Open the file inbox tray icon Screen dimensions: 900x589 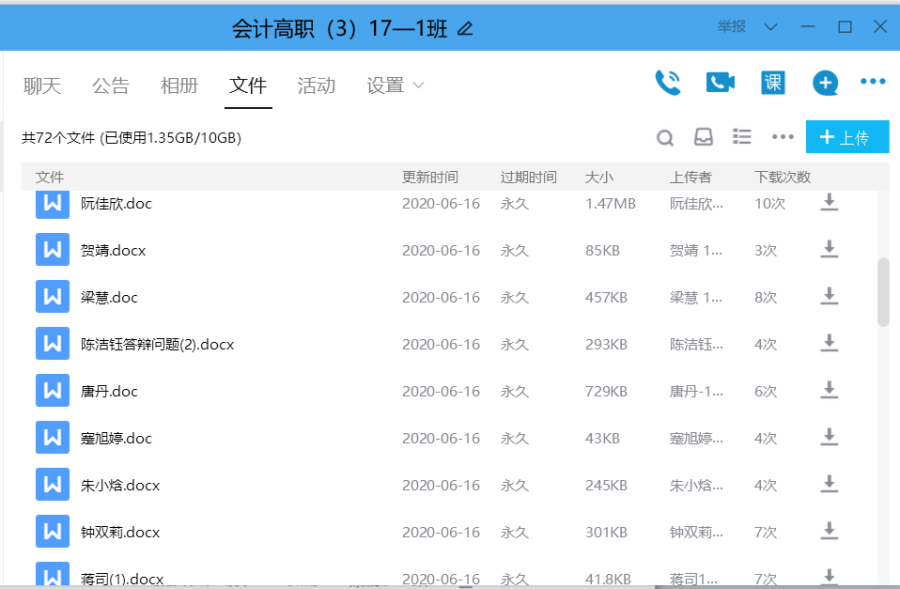tap(703, 137)
